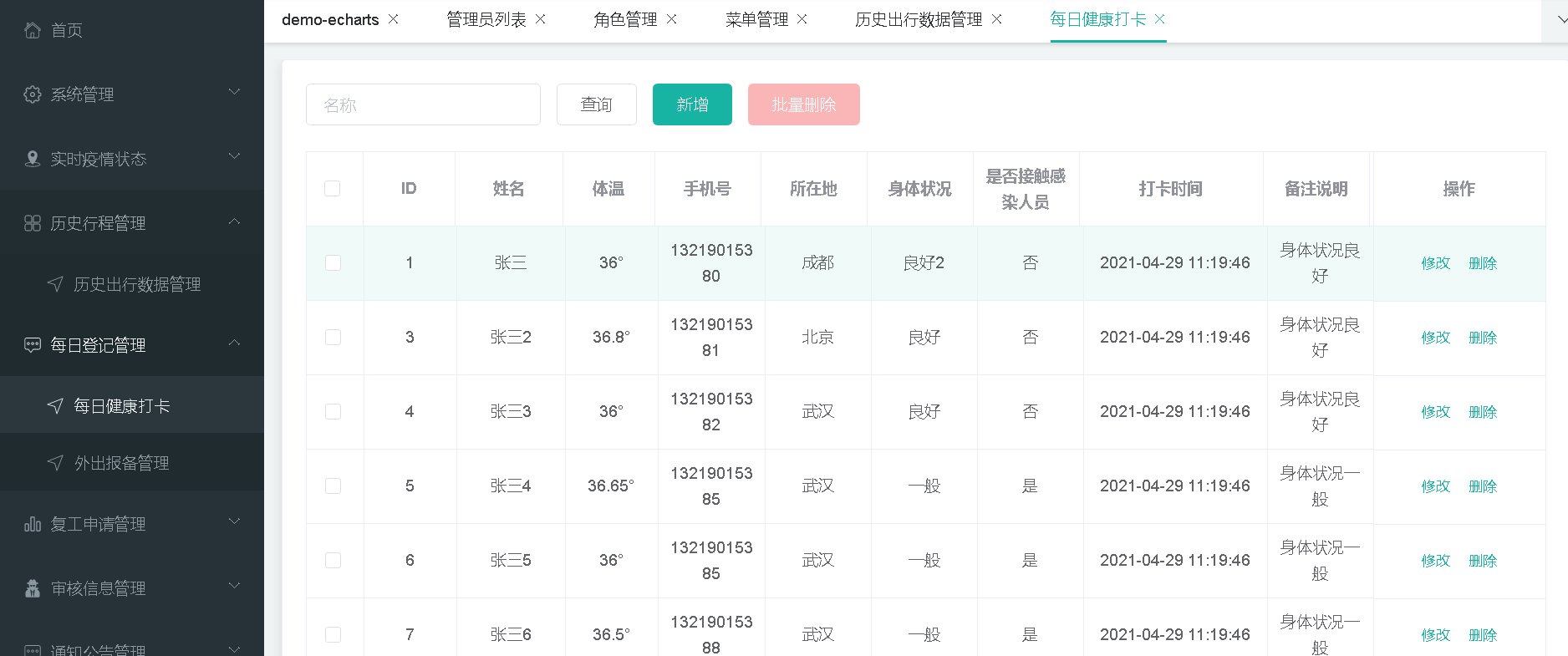Click the paper-plane icon for 外出报备管理
Viewport: 1568px width, 656px height.
click(55, 463)
